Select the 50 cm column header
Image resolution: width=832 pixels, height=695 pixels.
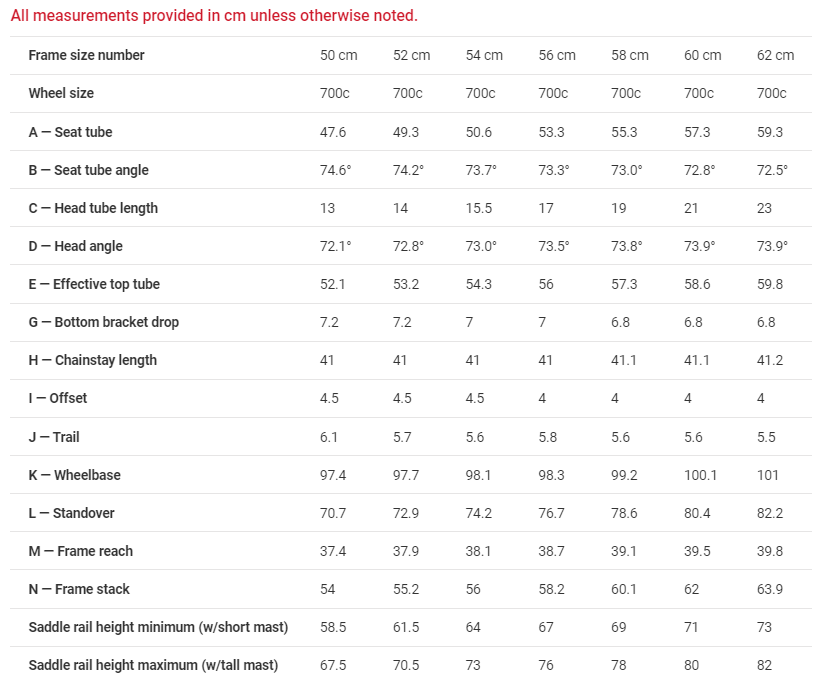tap(339, 55)
